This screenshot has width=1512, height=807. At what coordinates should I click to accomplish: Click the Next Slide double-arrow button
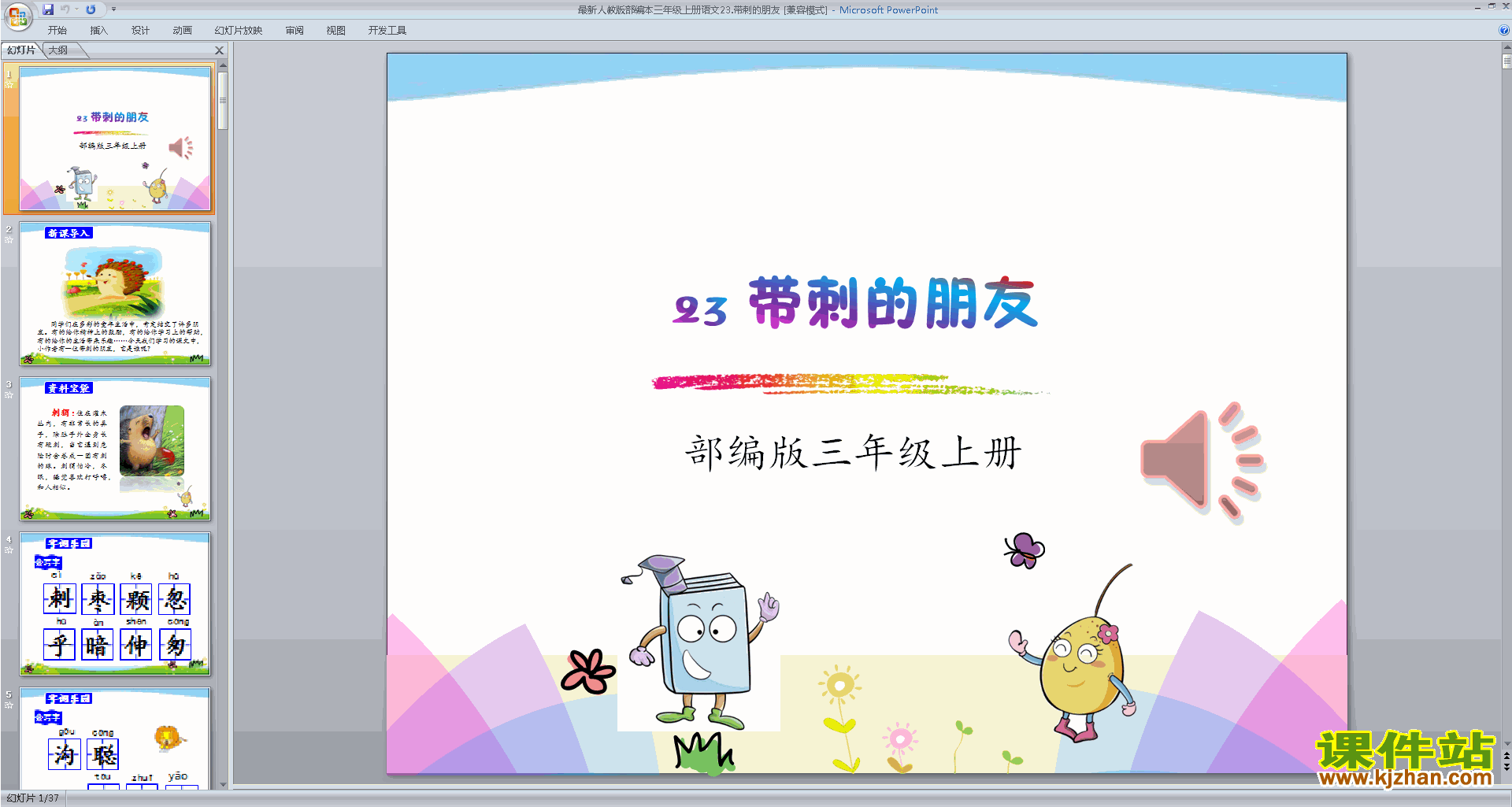tap(1506, 767)
